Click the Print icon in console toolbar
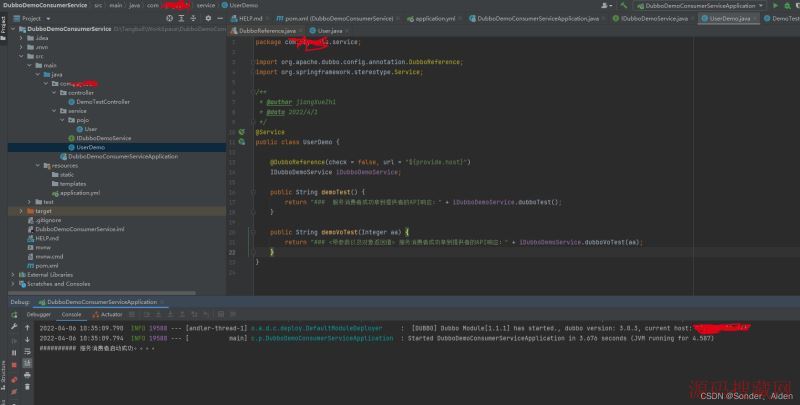 click(x=28, y=375)
